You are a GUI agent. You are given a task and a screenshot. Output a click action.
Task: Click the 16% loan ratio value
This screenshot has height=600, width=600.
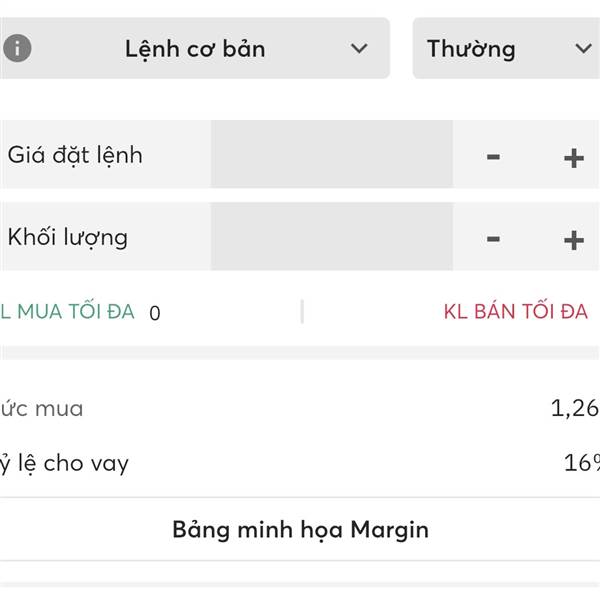(x=582, y=463)
